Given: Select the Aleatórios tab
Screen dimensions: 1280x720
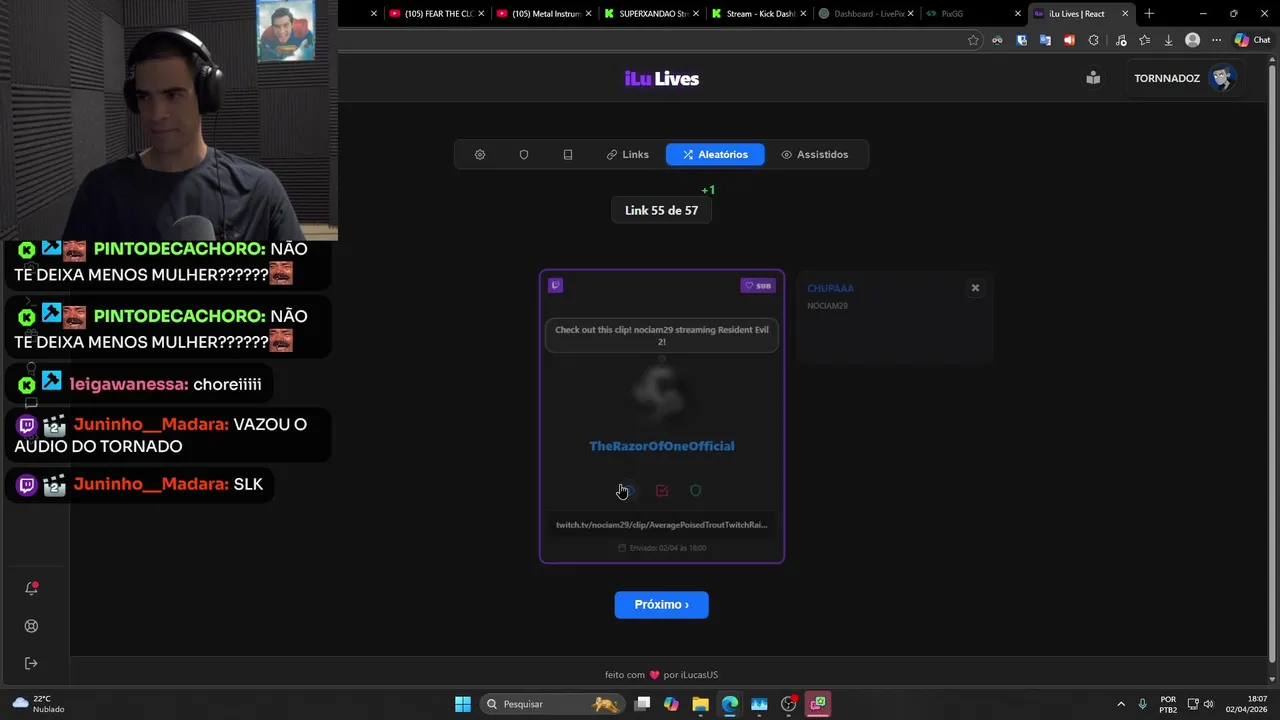Looking at the screenshot, I should pos(715,155).
